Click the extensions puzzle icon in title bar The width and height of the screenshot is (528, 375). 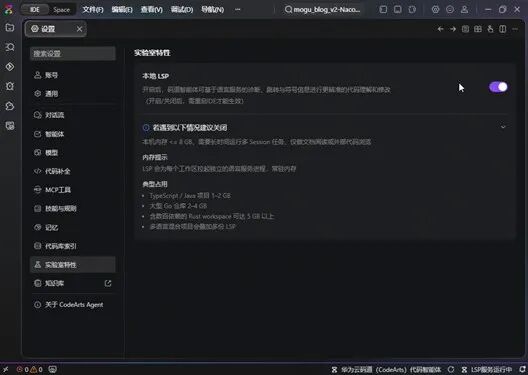412,9
